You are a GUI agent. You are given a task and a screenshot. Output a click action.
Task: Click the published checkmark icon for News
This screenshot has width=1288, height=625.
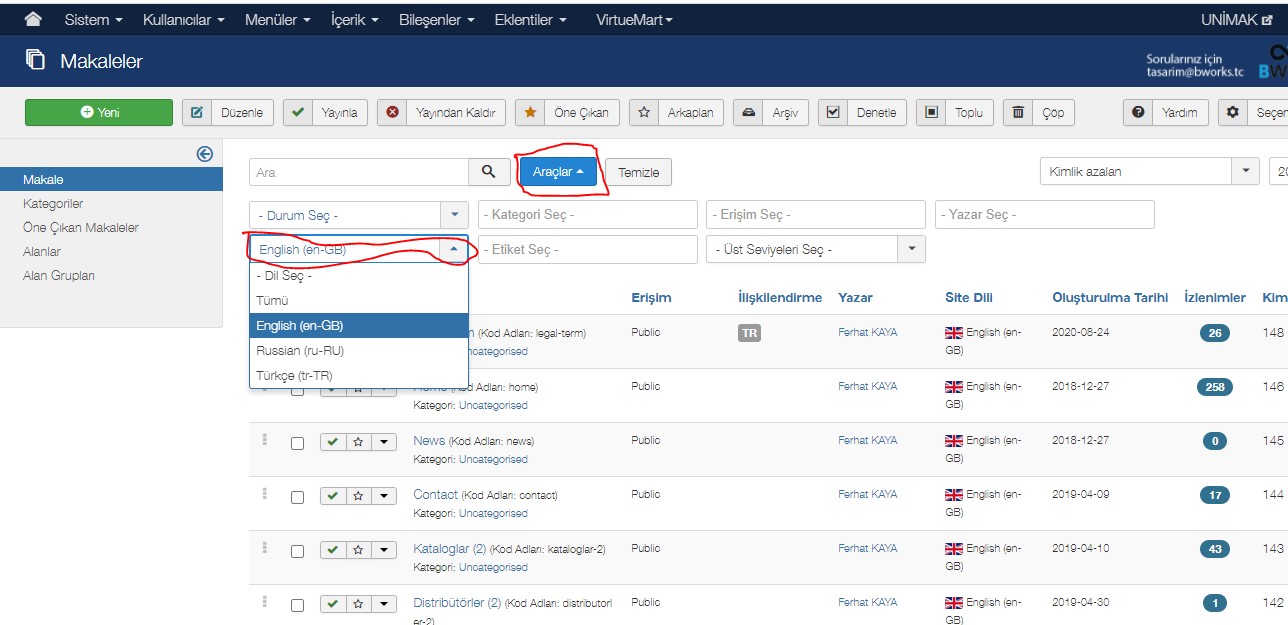[x=332, y=442]
